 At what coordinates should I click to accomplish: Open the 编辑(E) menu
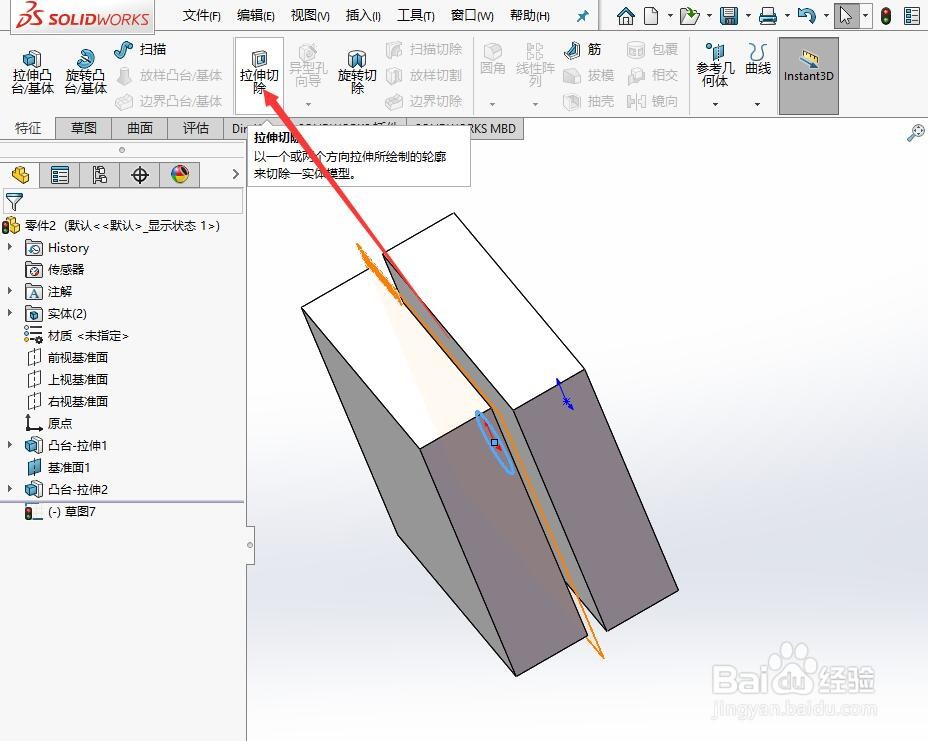pyautogui.click(x=255, y=16)
